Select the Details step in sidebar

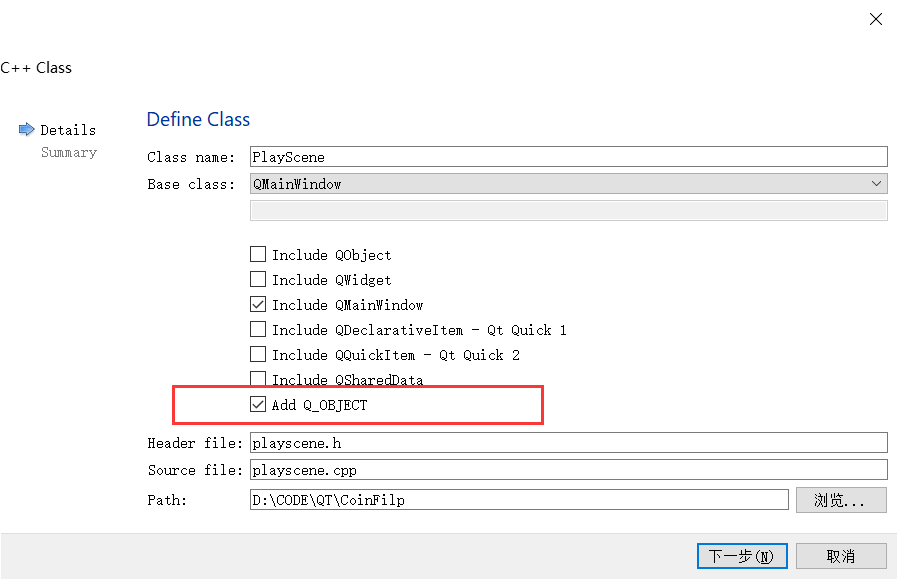pyautogui.click(x=68, y=130)
